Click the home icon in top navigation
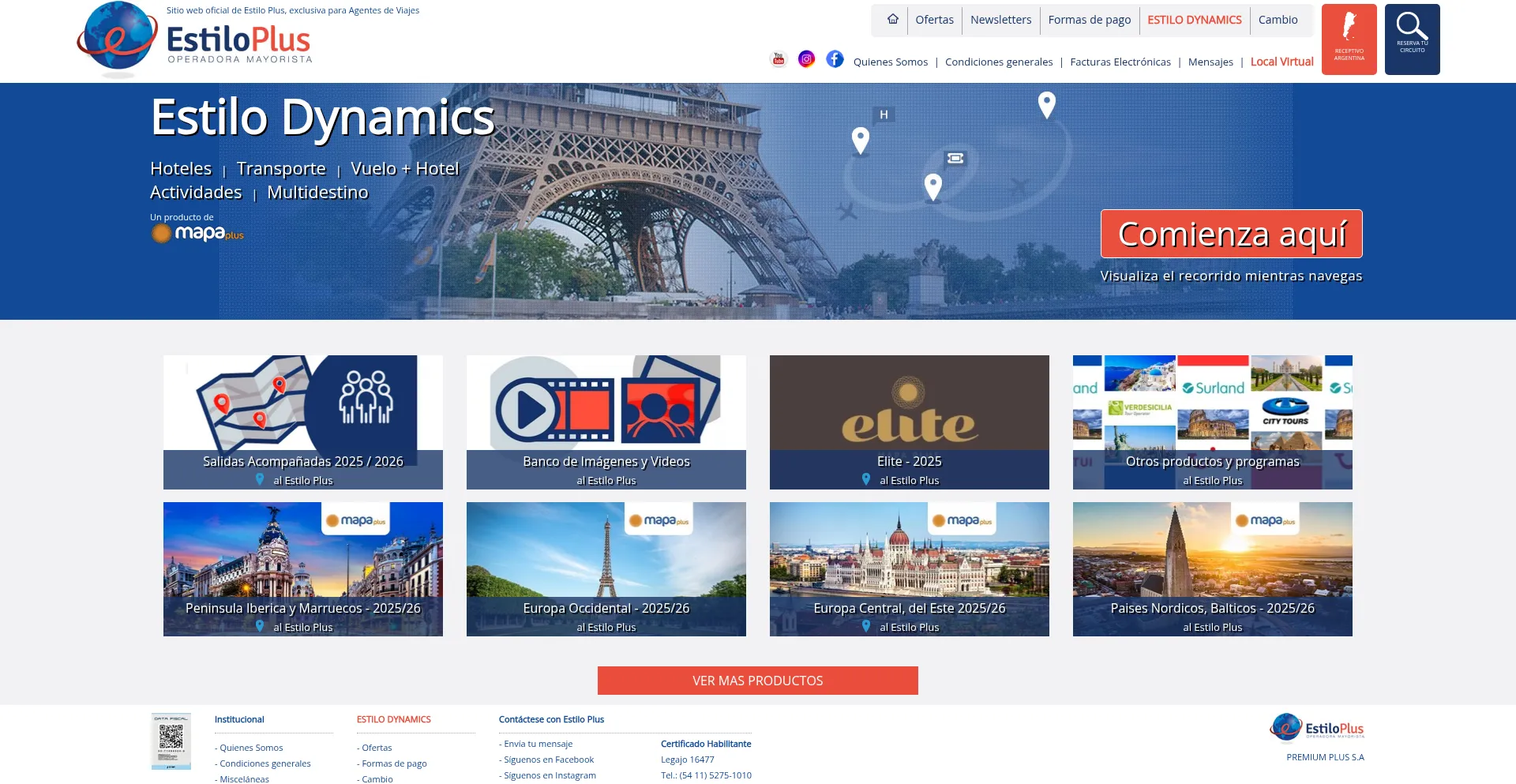1516x784 pixels. [x=892, y=20]
